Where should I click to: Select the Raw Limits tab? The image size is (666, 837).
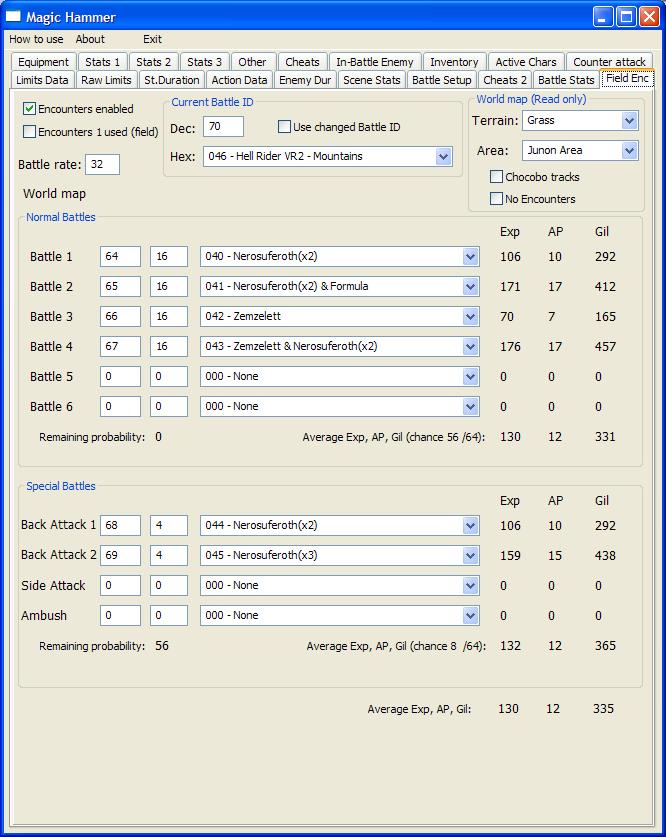106,80
